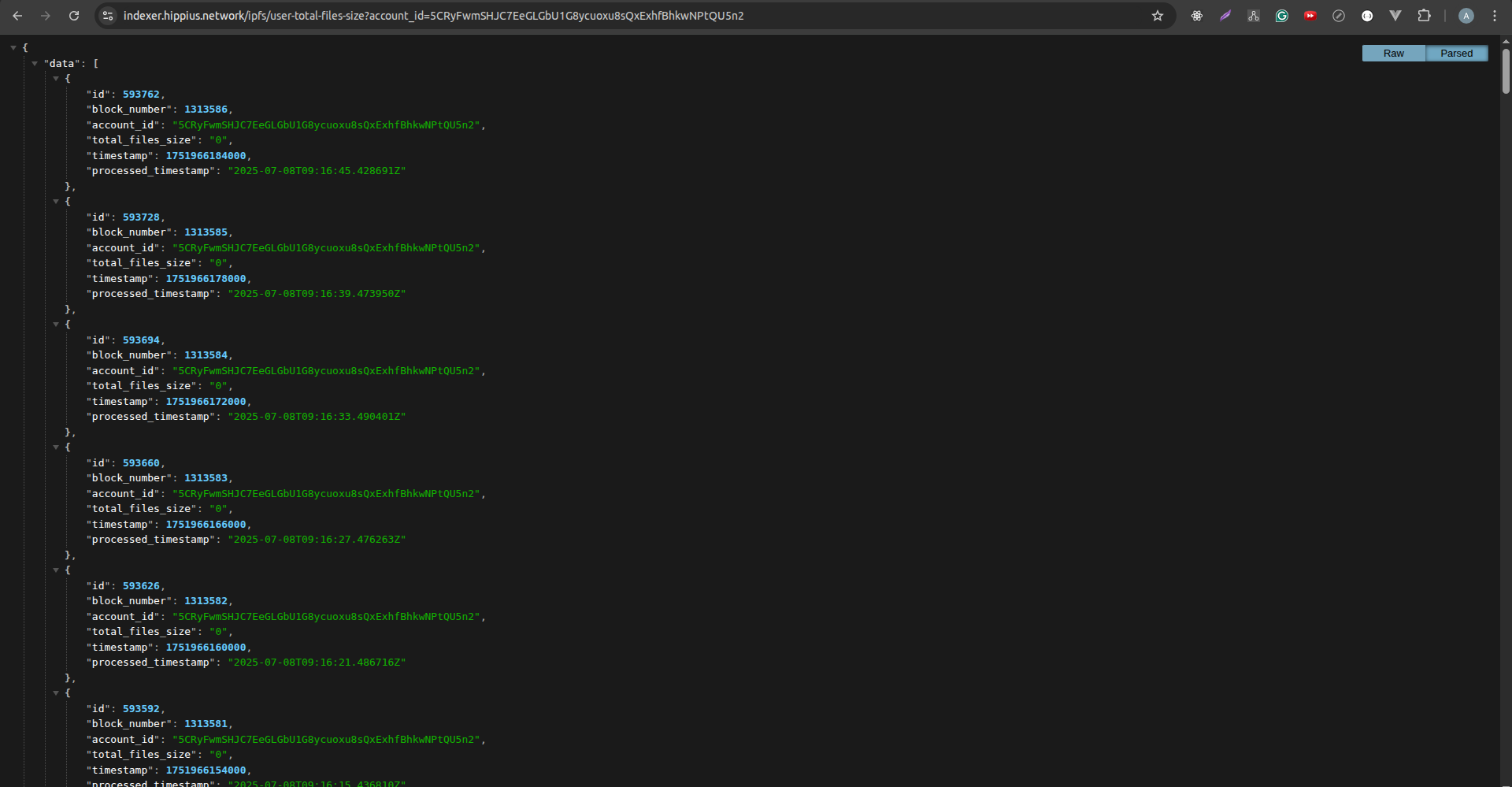This screenshot has width=1512, height=787.
Task: Select id value 593660
Action: coord(141,463)
